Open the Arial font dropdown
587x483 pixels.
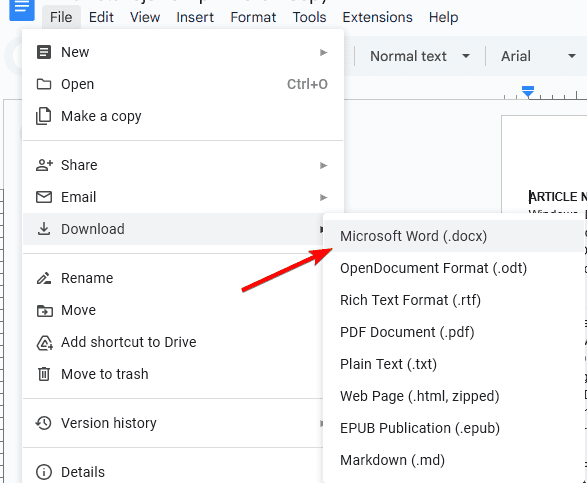tap(538, 56)
